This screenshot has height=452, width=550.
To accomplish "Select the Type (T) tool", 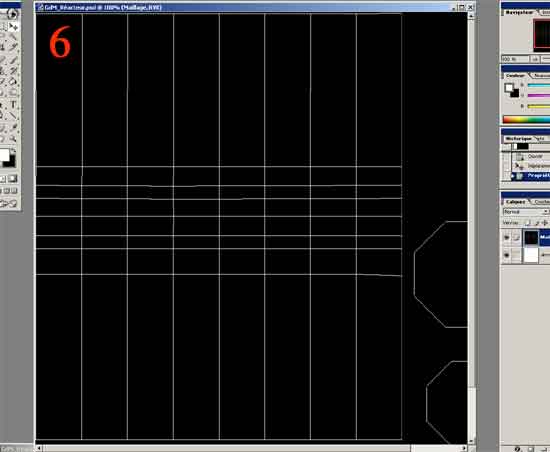I will (x=14, y=104).
